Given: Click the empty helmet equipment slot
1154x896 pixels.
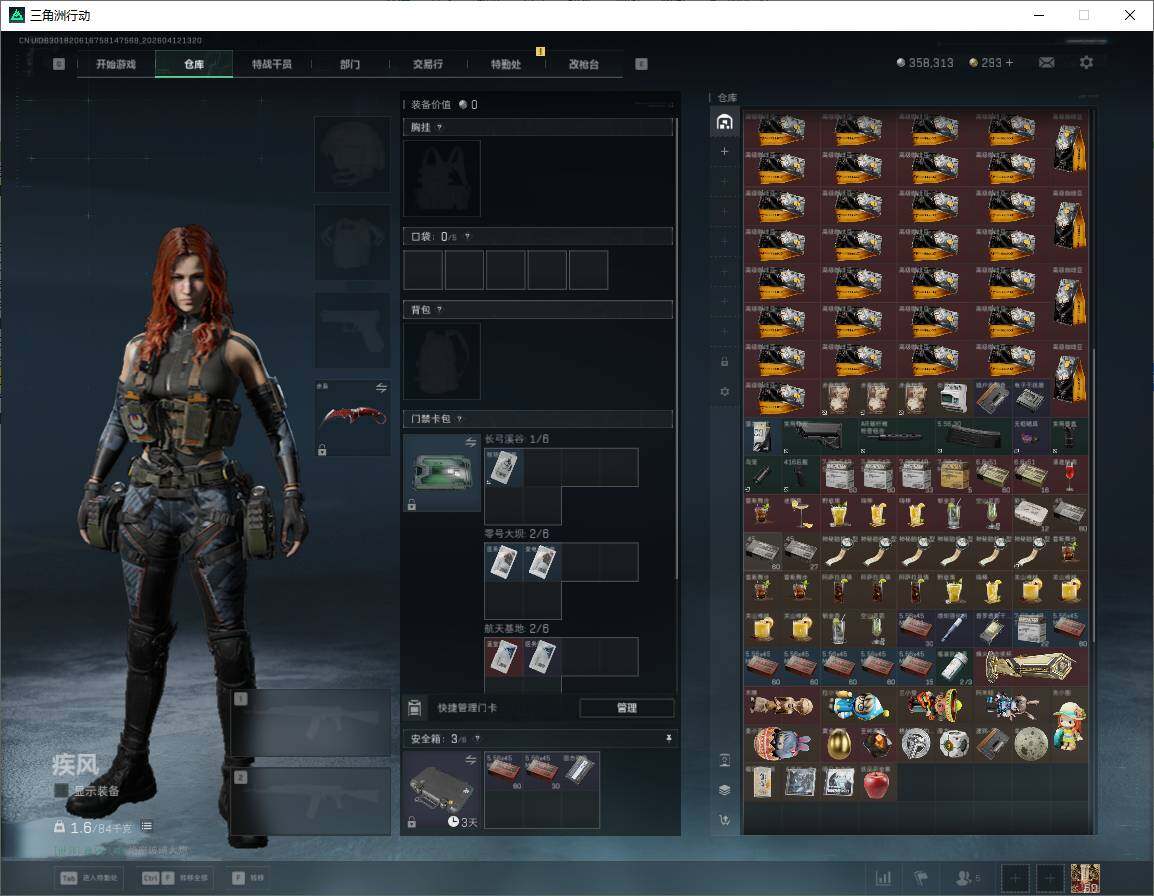Looking at the screenshot, I should pos(352,154).
